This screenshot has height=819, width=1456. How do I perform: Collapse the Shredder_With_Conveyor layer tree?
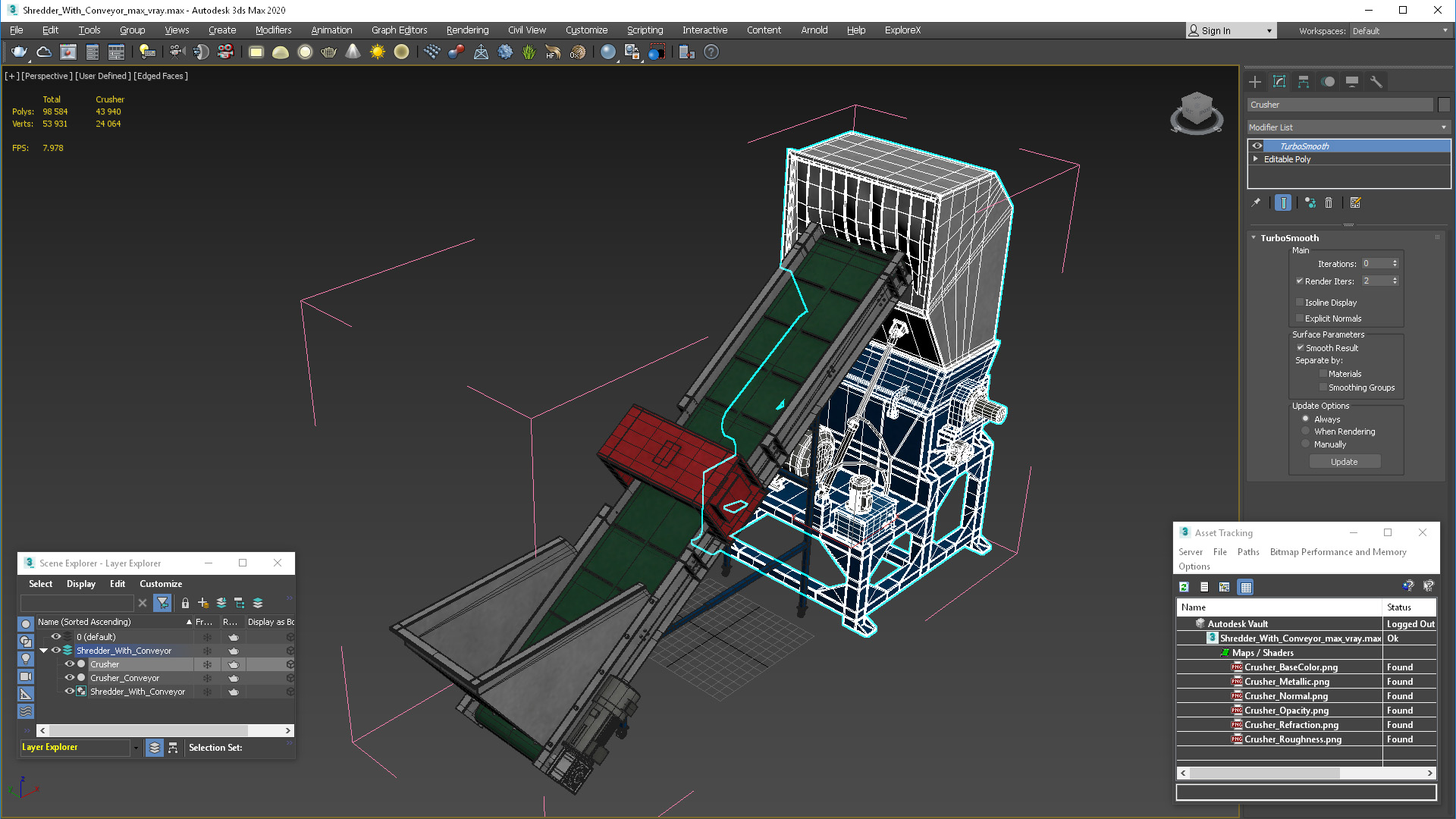click(44, 651)
